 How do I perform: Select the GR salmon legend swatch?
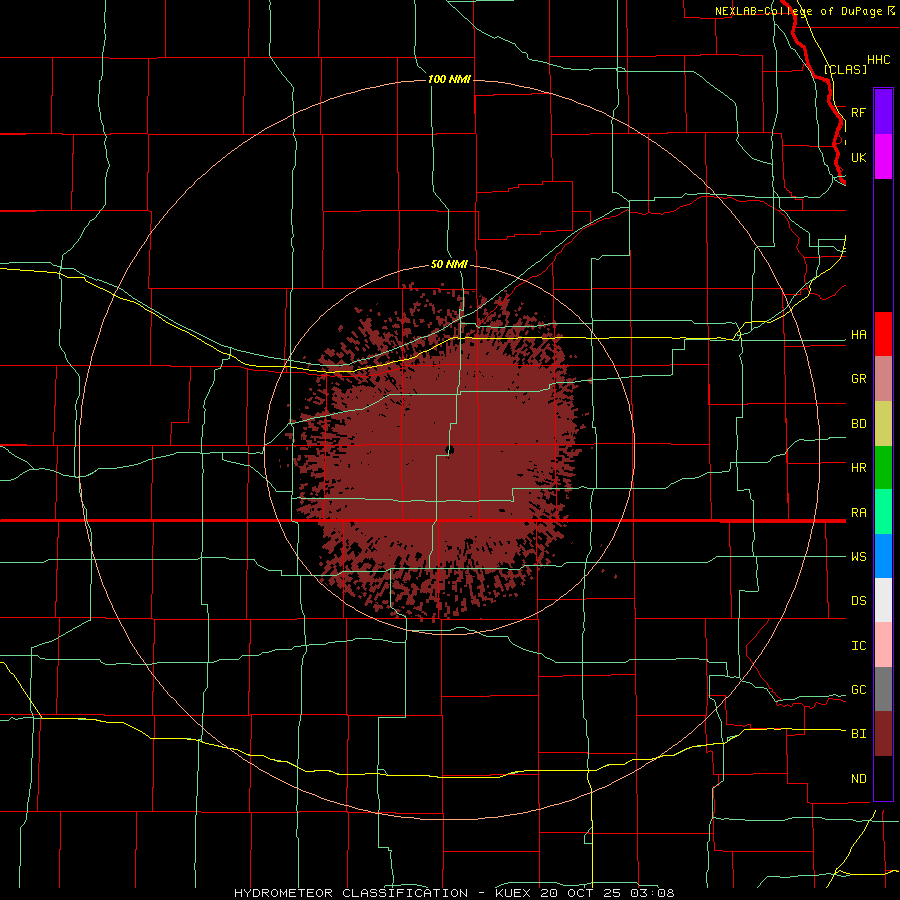tap(883, 379)
